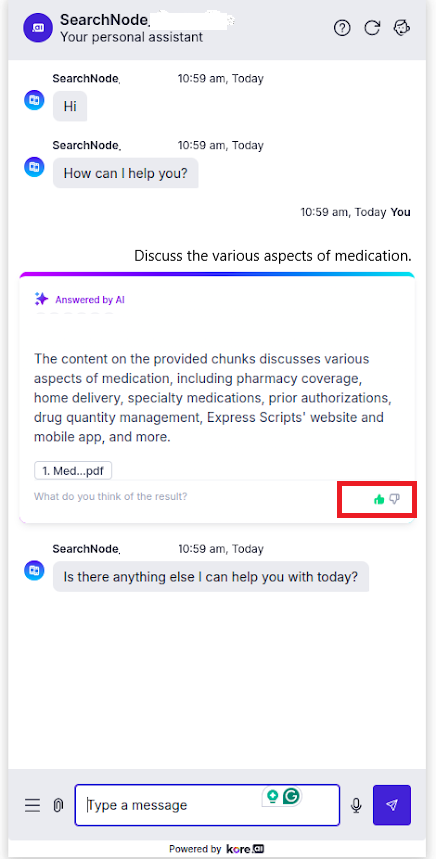Screen dimensions: 436x859
Task: Click the help question mark icon
Action: click(342, 28)
